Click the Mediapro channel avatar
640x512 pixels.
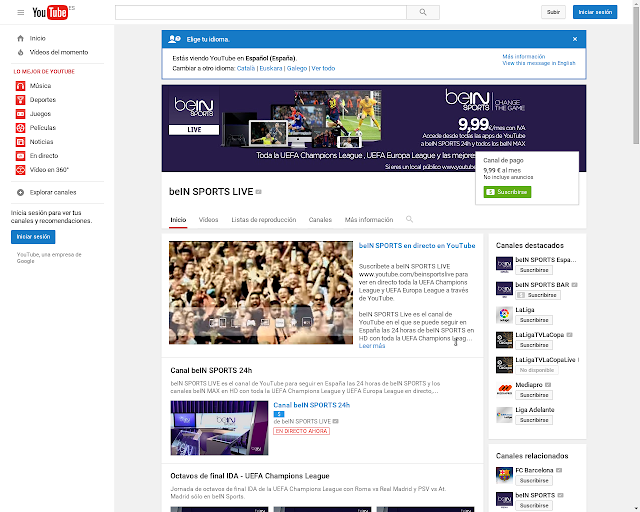[x=504, y=390]
